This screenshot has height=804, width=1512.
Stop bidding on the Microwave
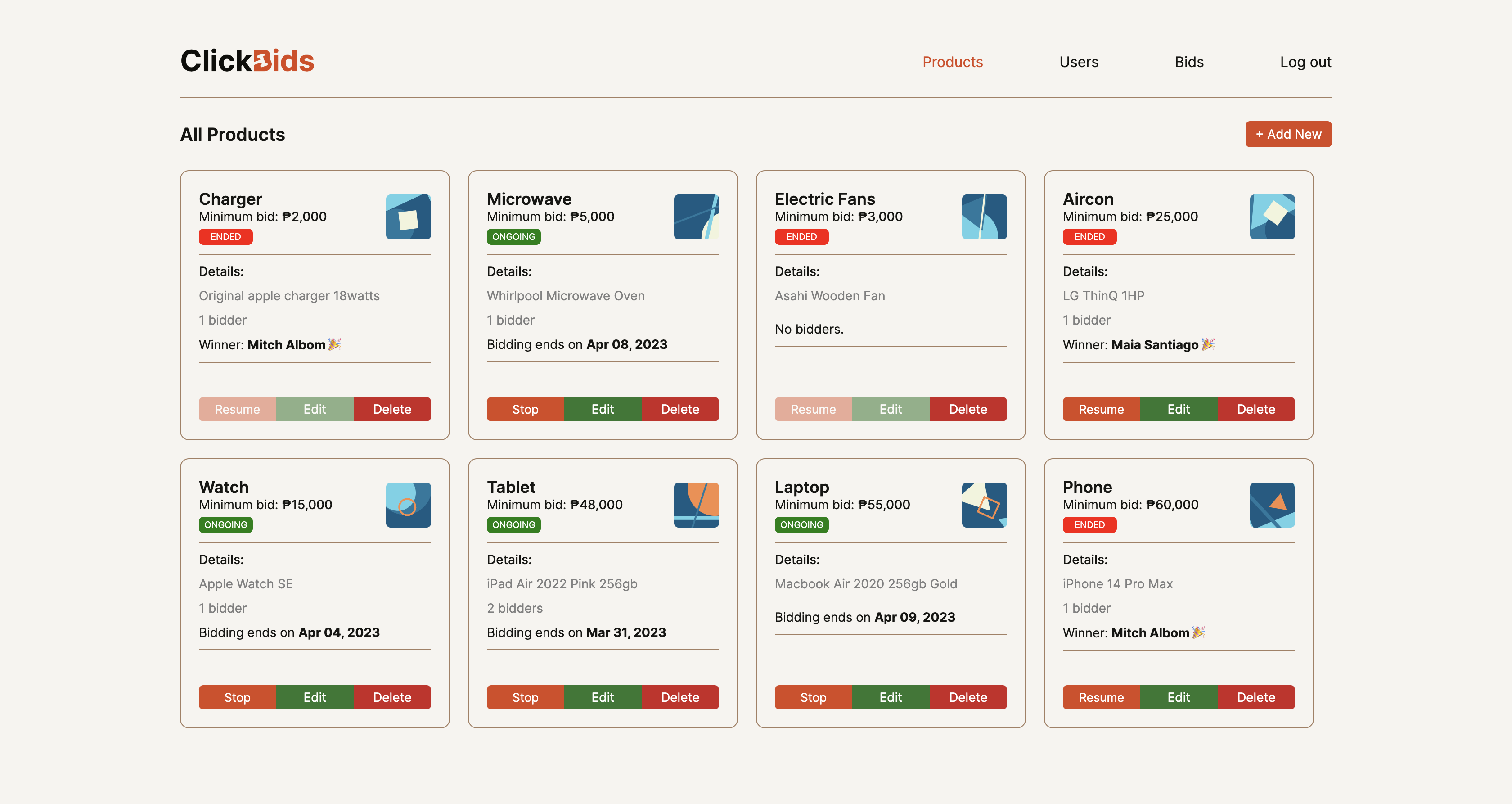(525, 409)
